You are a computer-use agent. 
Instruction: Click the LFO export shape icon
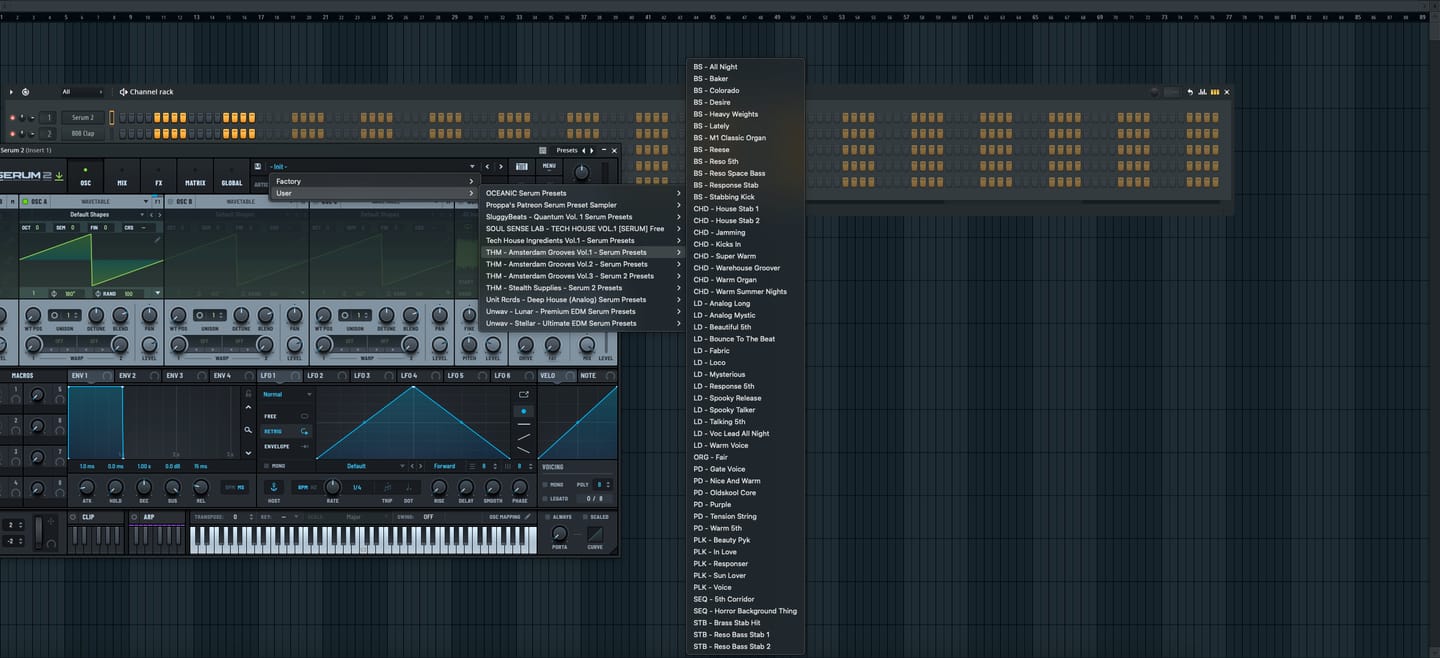click(523, 394)
